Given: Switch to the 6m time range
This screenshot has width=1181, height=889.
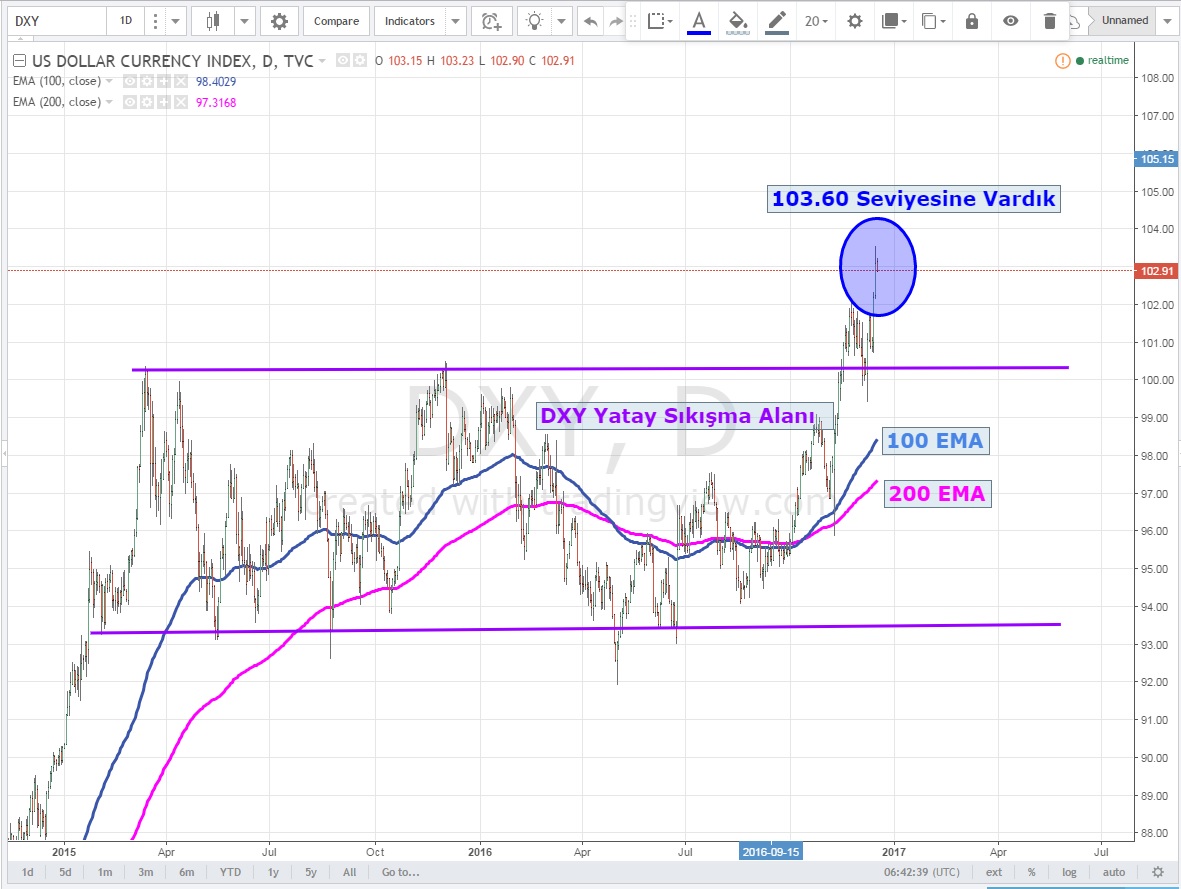Looking at the screenshot, I should (187, 872).
